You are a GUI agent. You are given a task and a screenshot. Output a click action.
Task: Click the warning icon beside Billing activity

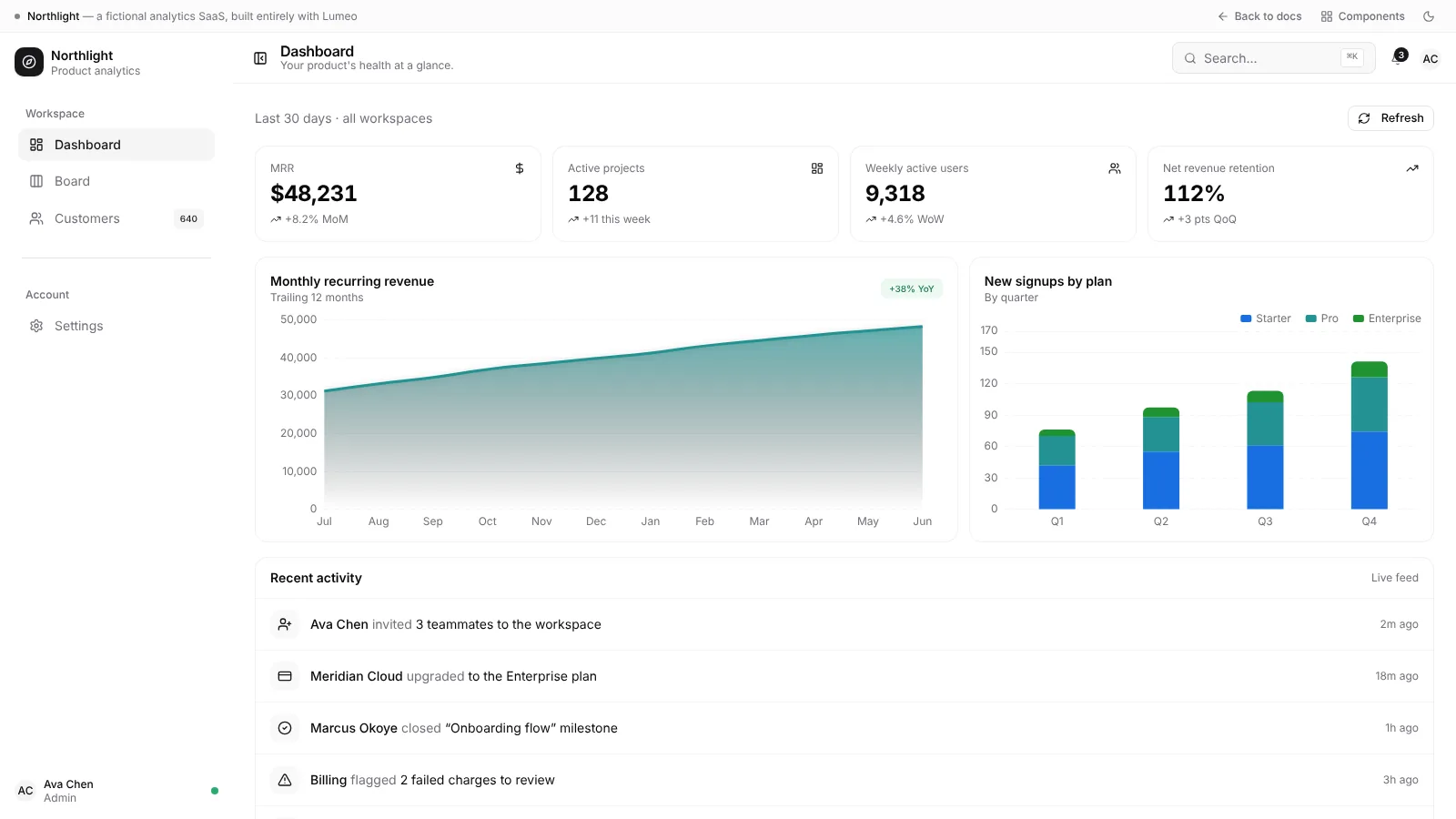pyautogui.click(x=285, y=780)
